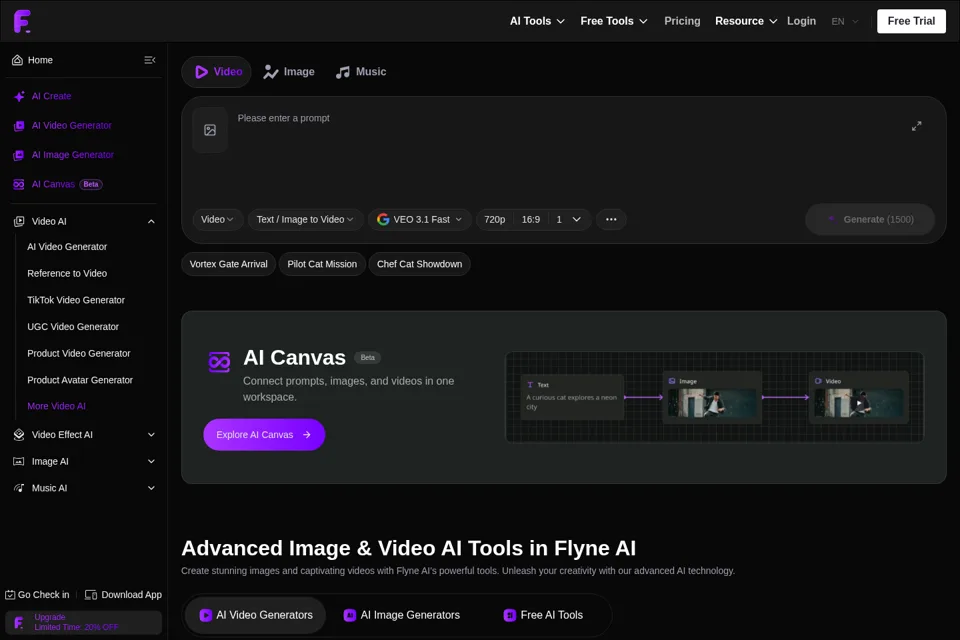
Task: Open Reference to Video in sidebar
Action: tap(67, 274)
